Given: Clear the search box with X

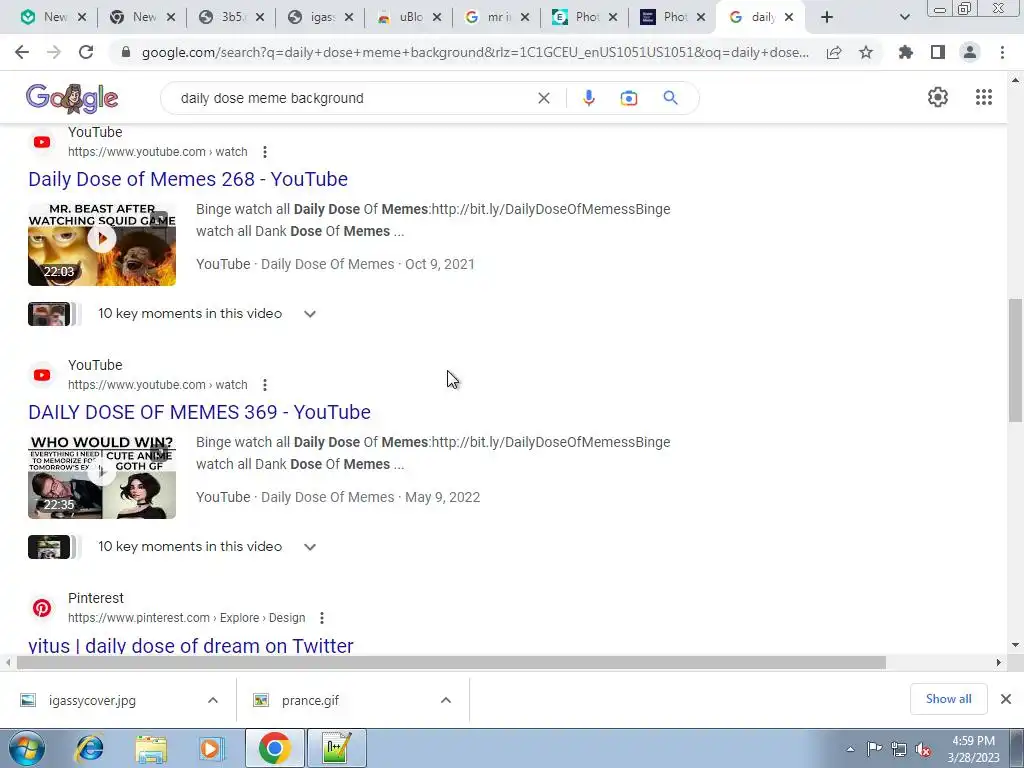Looking at the screenshot, I should (x=543, y=98).
